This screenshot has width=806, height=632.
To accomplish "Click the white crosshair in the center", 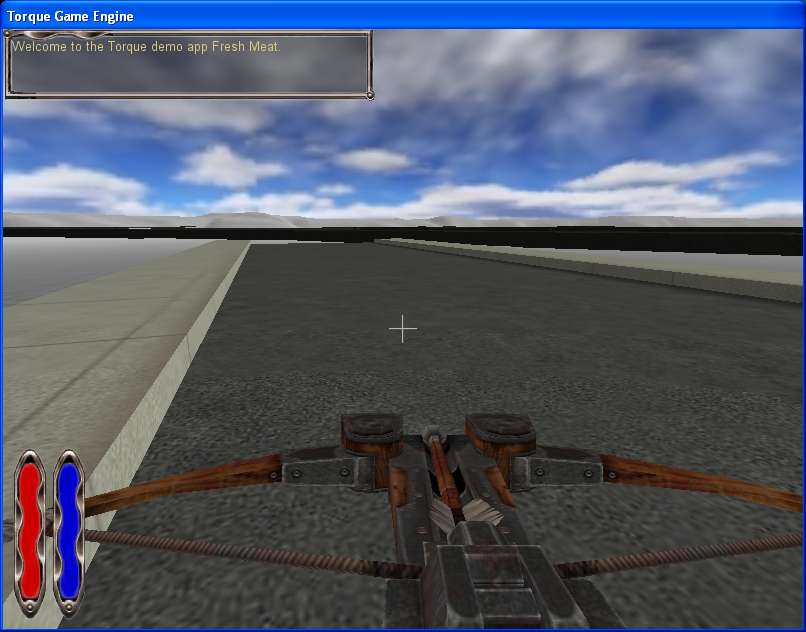I will click(403, 328).
